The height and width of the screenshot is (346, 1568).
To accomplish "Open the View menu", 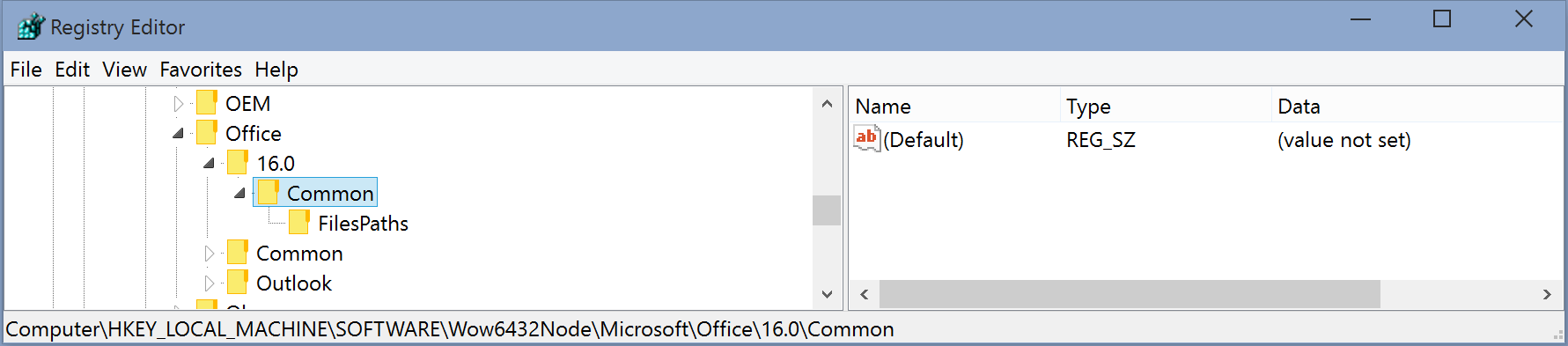I will point(125,70).
